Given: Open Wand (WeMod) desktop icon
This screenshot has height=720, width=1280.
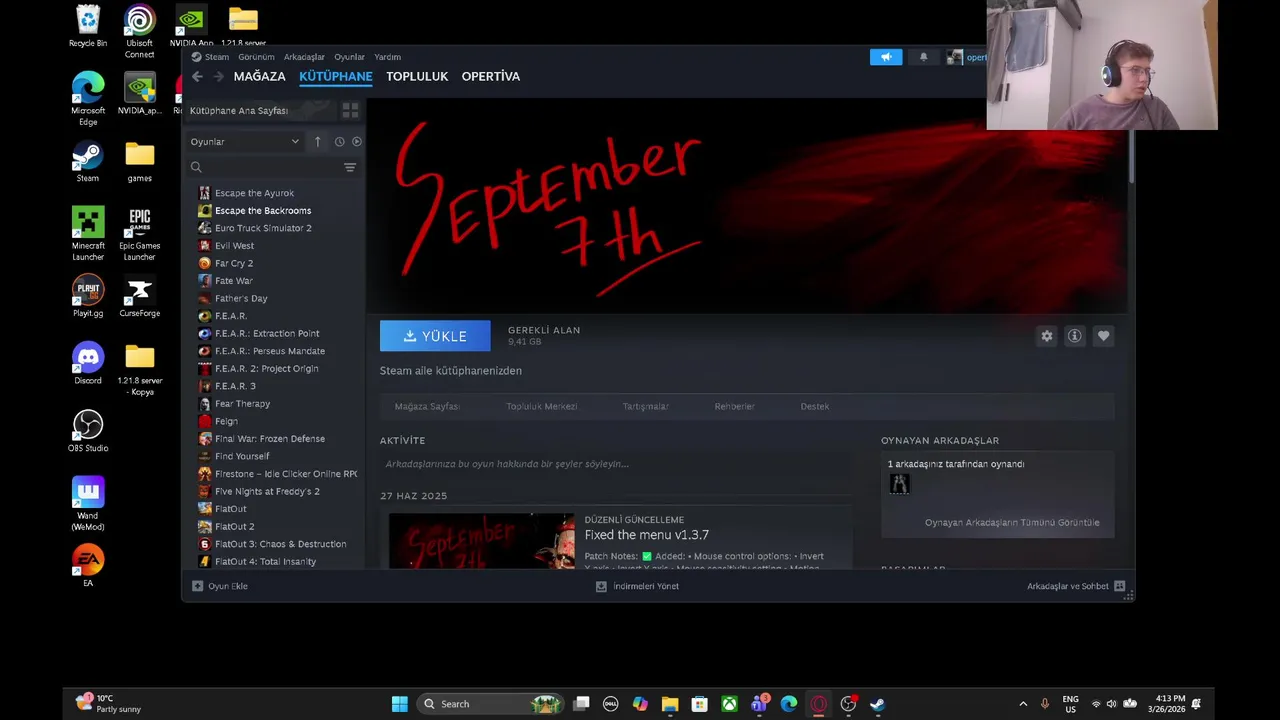Looking at the screenshot, I should pyautogui.click(x=88, y=503).
